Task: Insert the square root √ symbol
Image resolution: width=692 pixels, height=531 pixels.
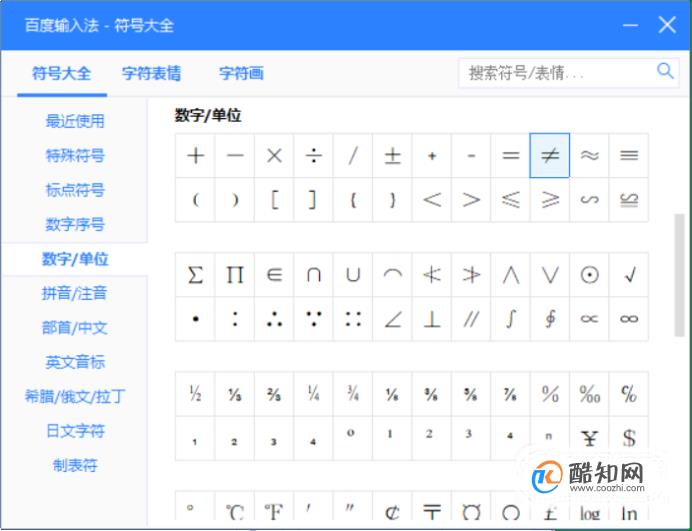Action: [x=629, y=275]
